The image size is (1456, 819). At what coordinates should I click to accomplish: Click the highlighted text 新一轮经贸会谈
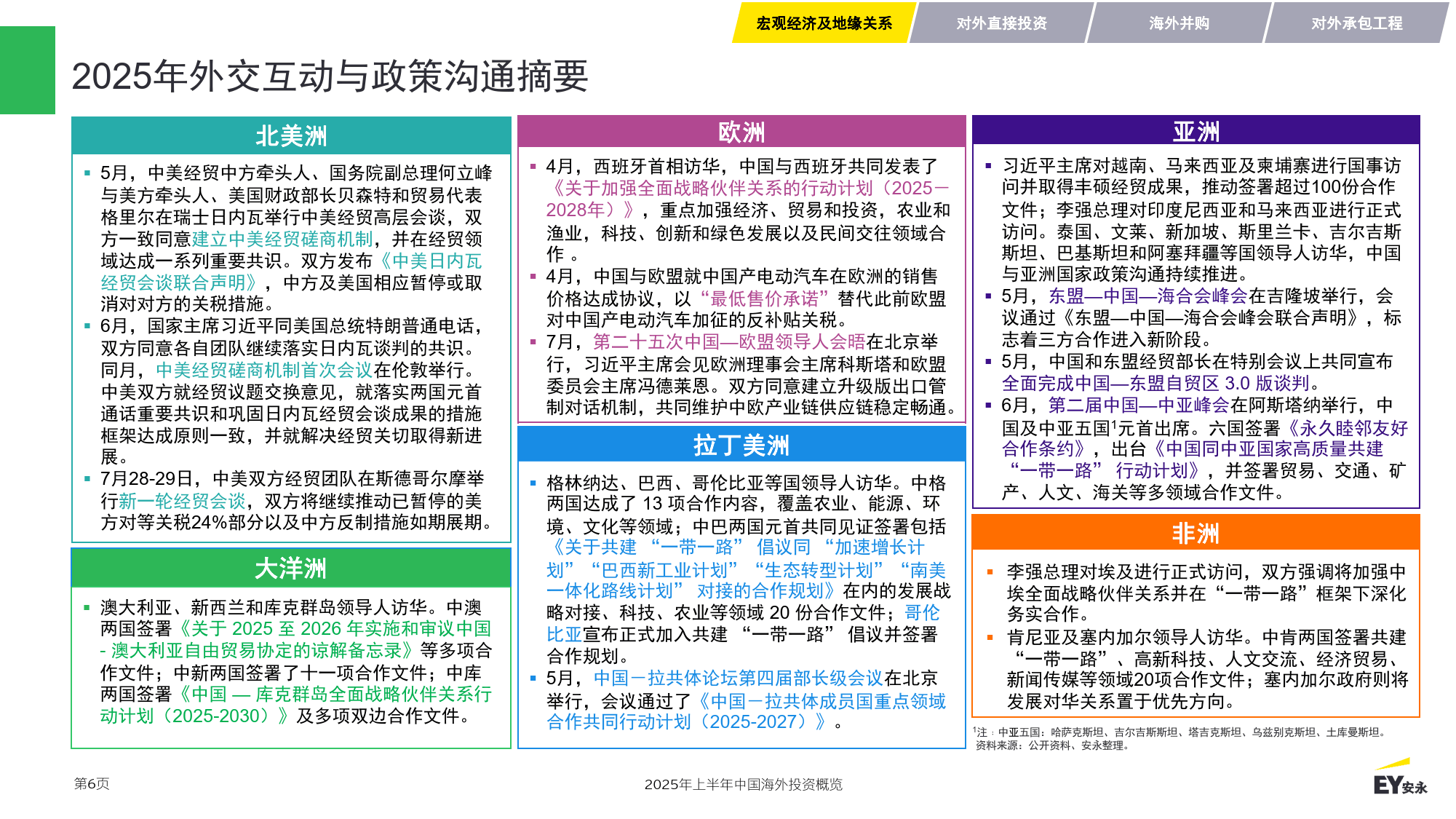pyautogui.click(x=182, y=501)
